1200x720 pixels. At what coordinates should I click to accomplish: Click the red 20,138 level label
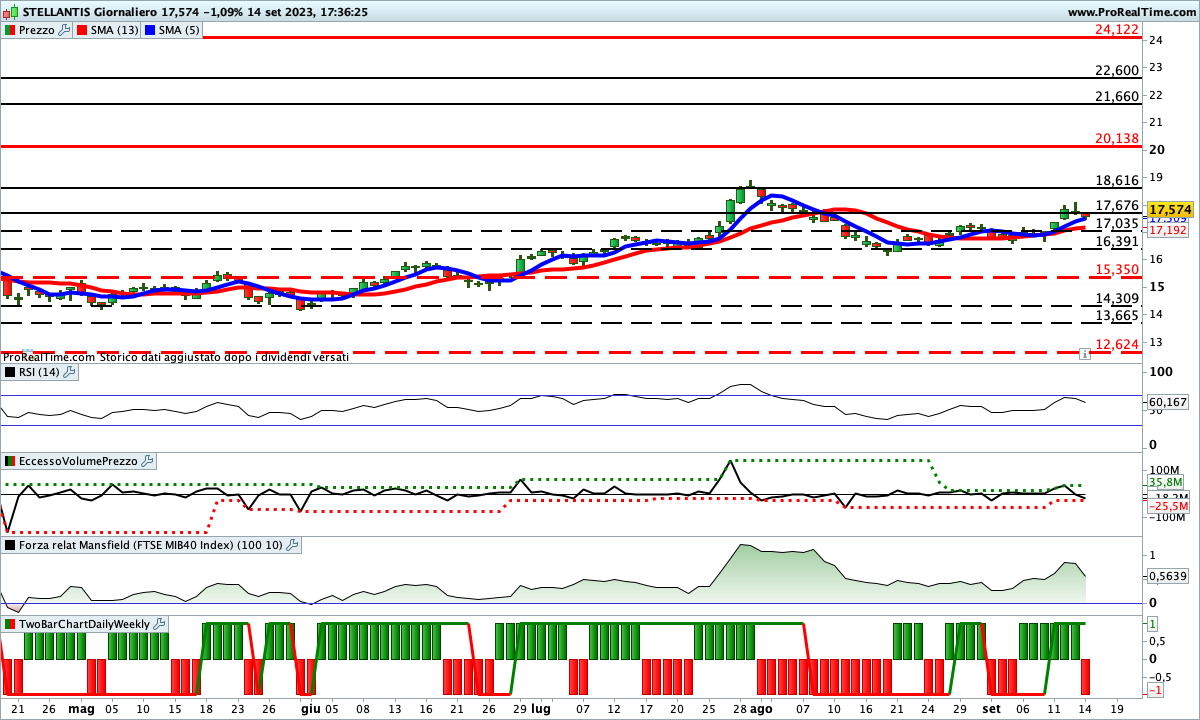(x=1117, y=138)
